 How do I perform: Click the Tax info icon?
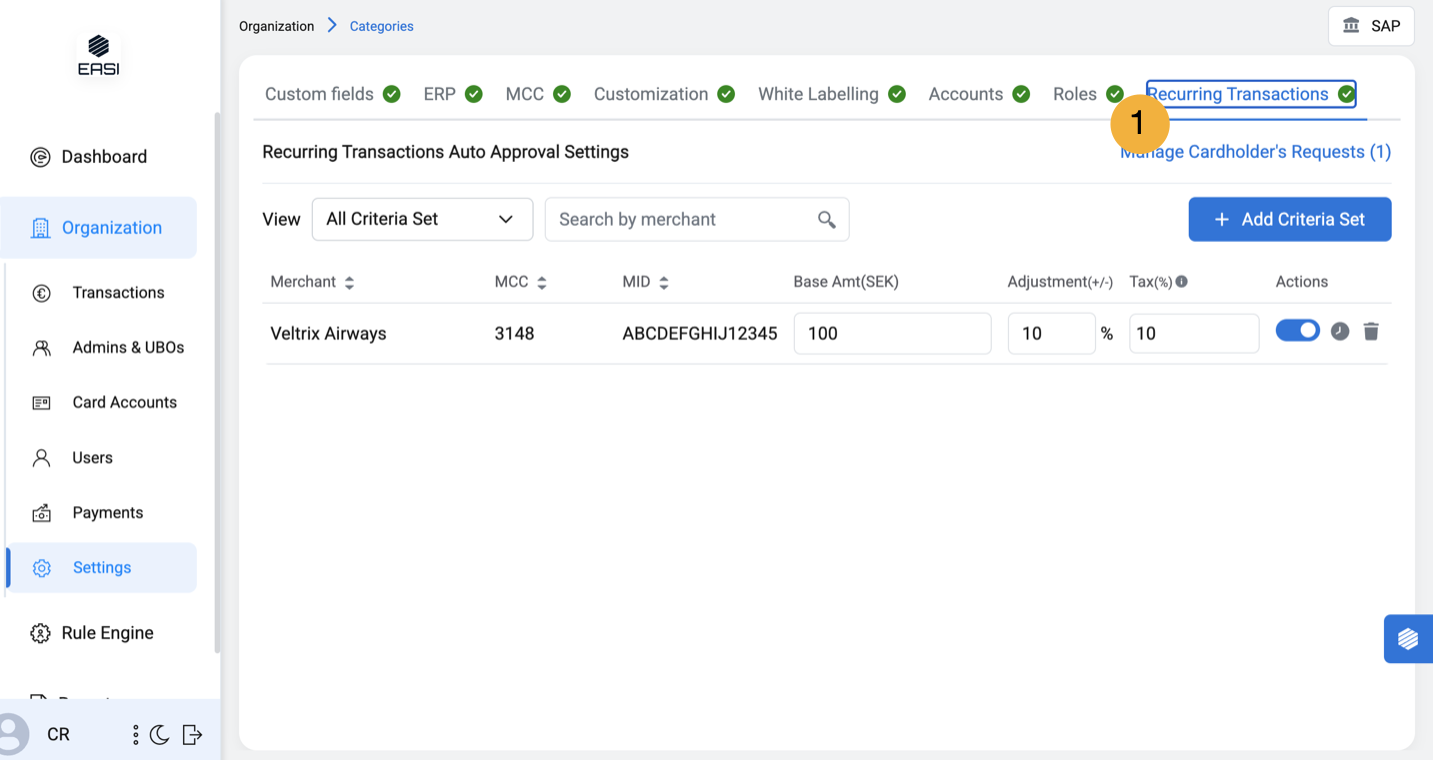click(x=1182, y=282)
